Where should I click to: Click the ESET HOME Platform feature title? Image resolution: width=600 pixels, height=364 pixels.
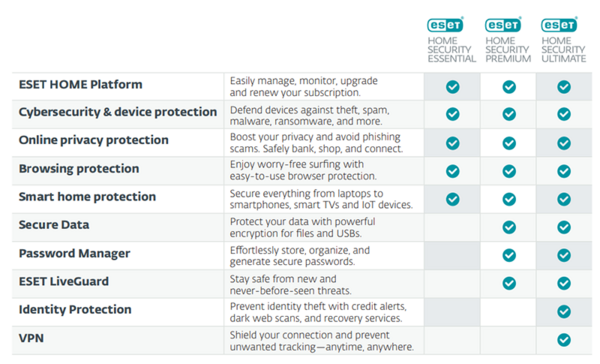(80, 85)
